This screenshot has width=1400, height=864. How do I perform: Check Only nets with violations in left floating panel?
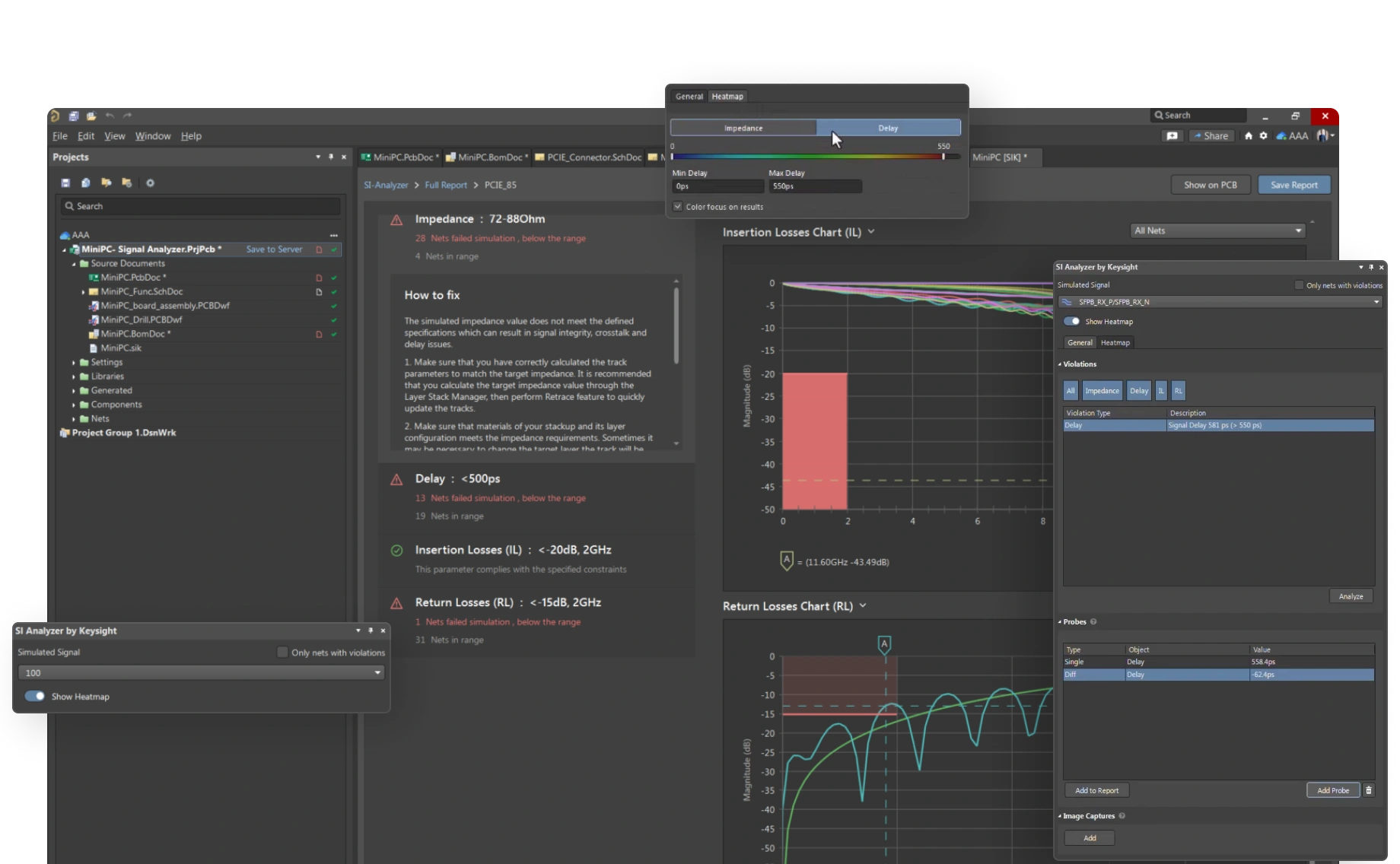[283, 652]
